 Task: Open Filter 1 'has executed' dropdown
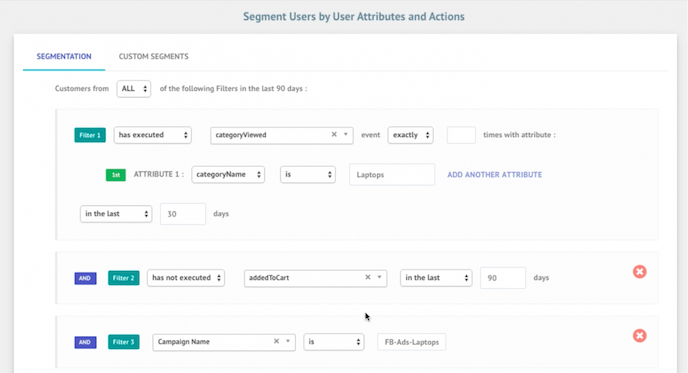[153, 135]
